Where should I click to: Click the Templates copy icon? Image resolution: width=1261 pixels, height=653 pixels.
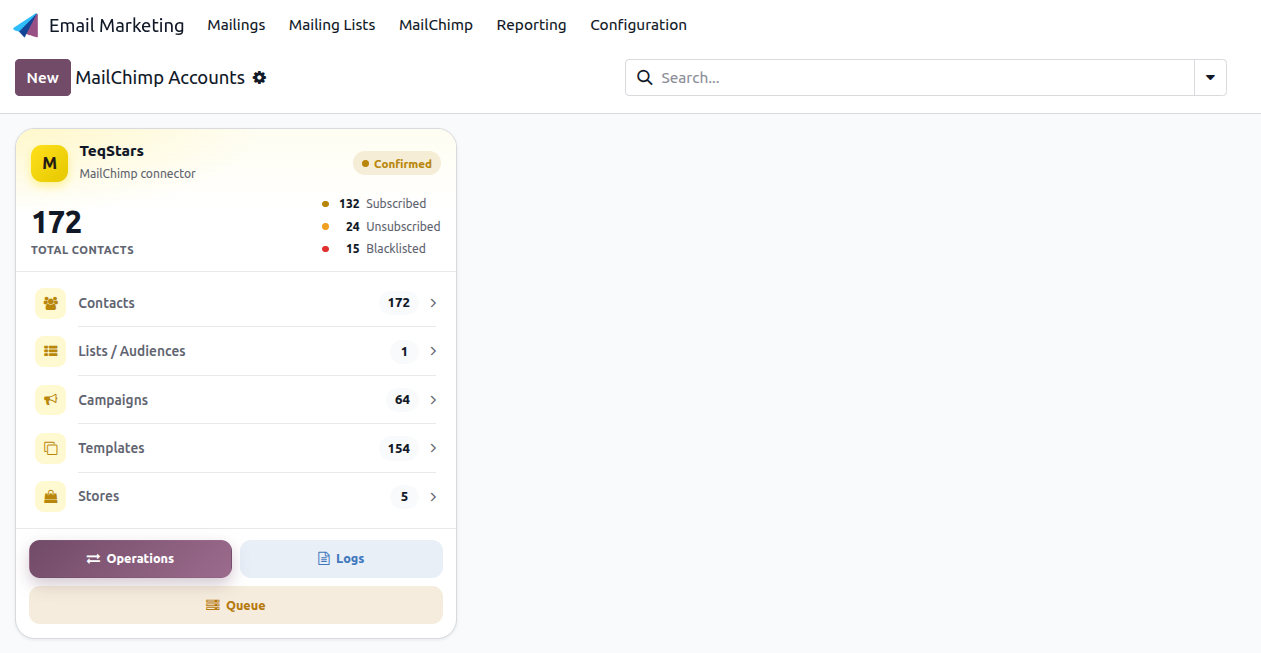51,448
